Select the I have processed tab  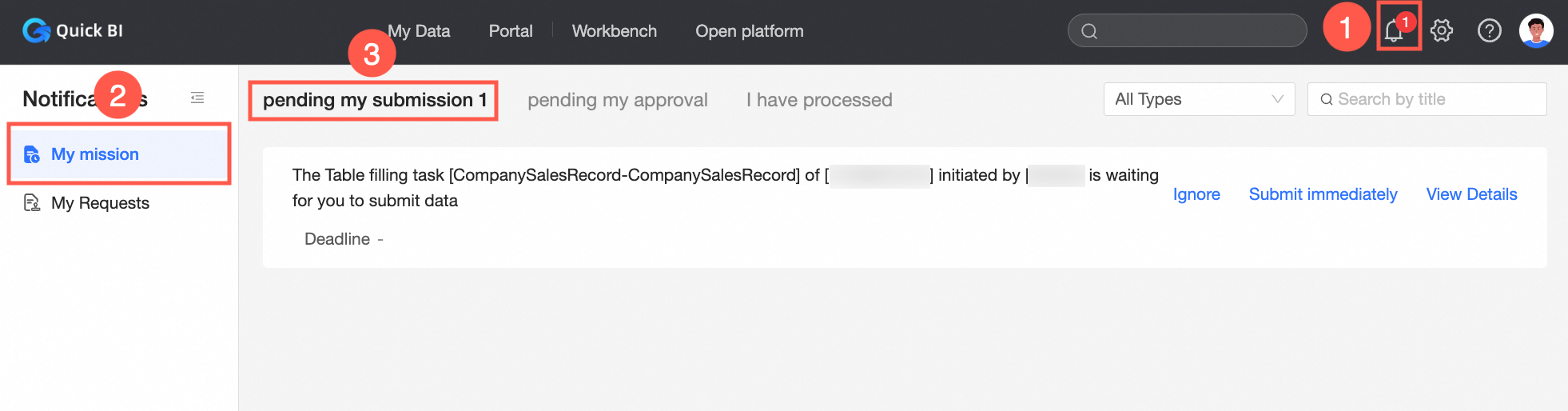tap(819, 100)
